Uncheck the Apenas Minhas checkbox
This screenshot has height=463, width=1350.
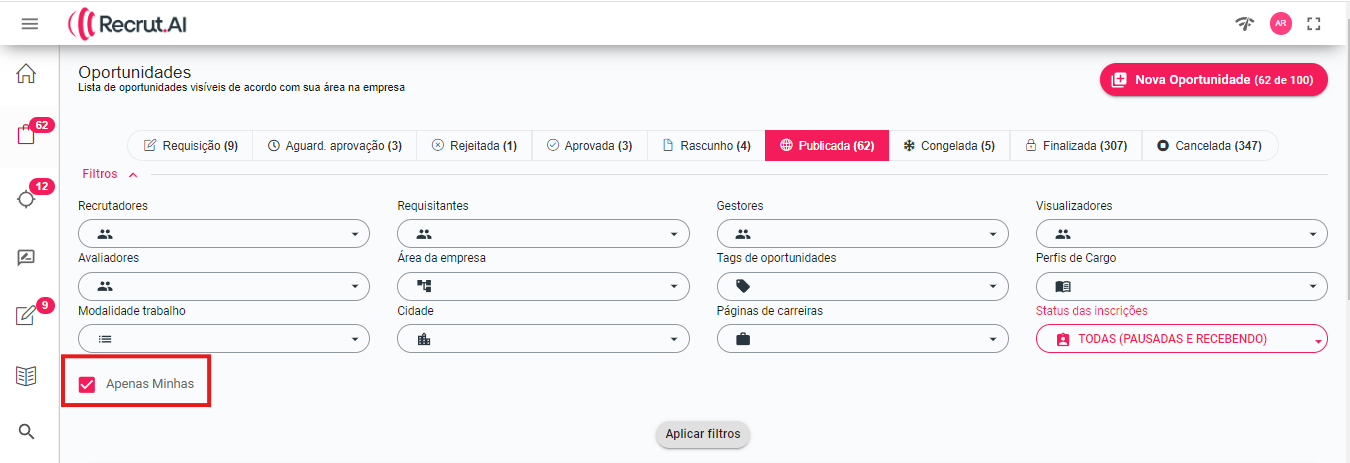[x=87, y=384]
